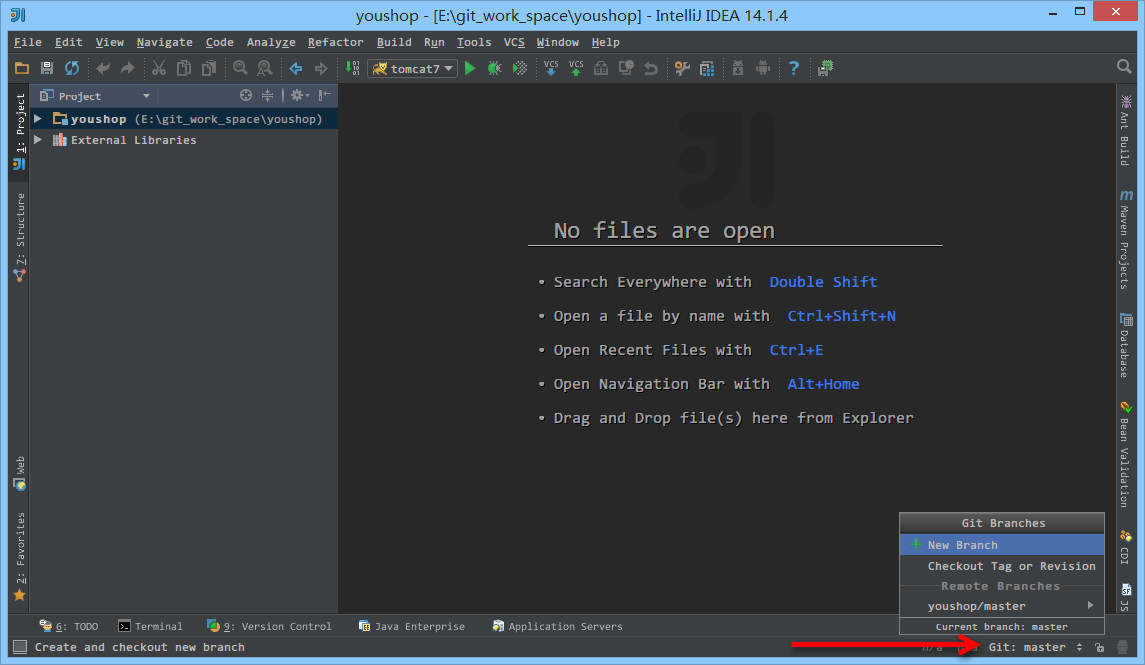Toggle the Hector inspector icon in status bar
Image resolution: width=1145 pixels, height=665 pixels.
[1123, 648]
